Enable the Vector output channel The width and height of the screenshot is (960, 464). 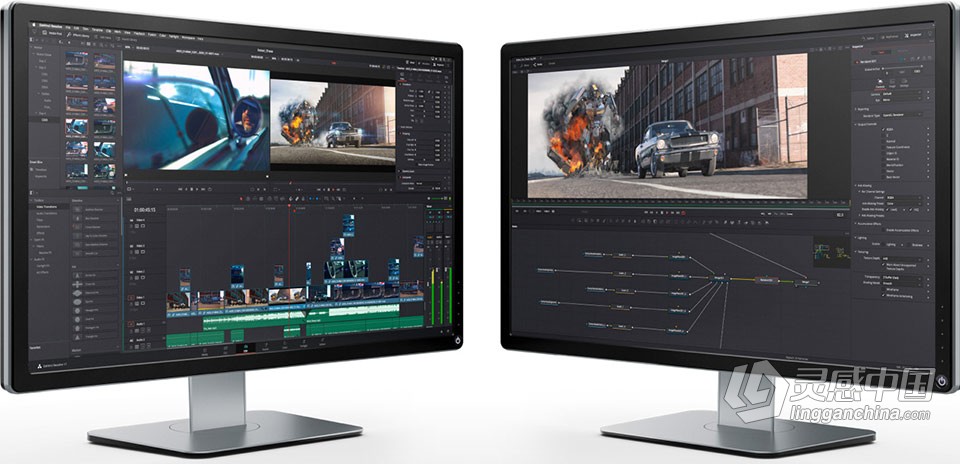[883, 171]
